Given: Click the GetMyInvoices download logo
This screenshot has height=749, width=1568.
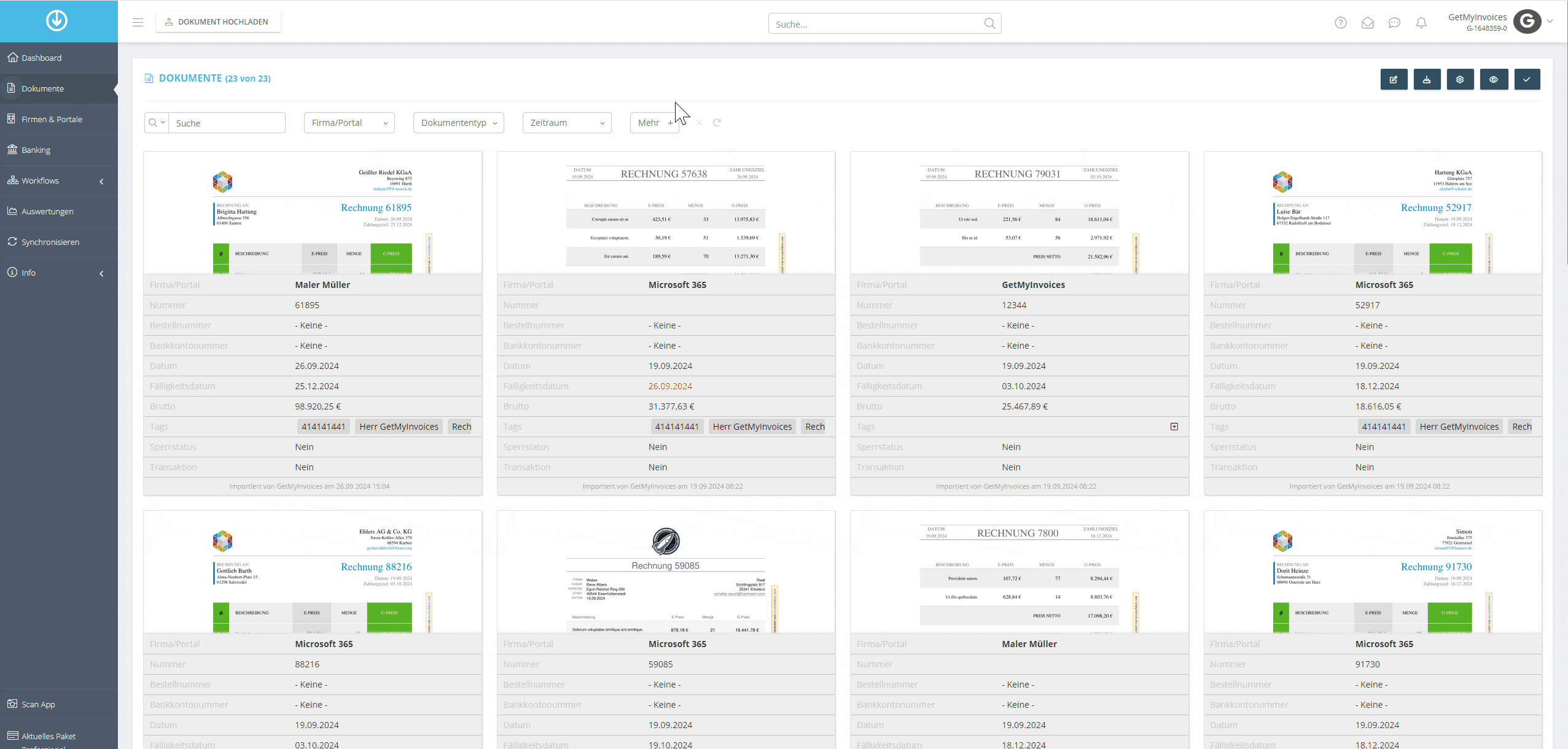Looking at the screenshot, I should coord(57,21).
